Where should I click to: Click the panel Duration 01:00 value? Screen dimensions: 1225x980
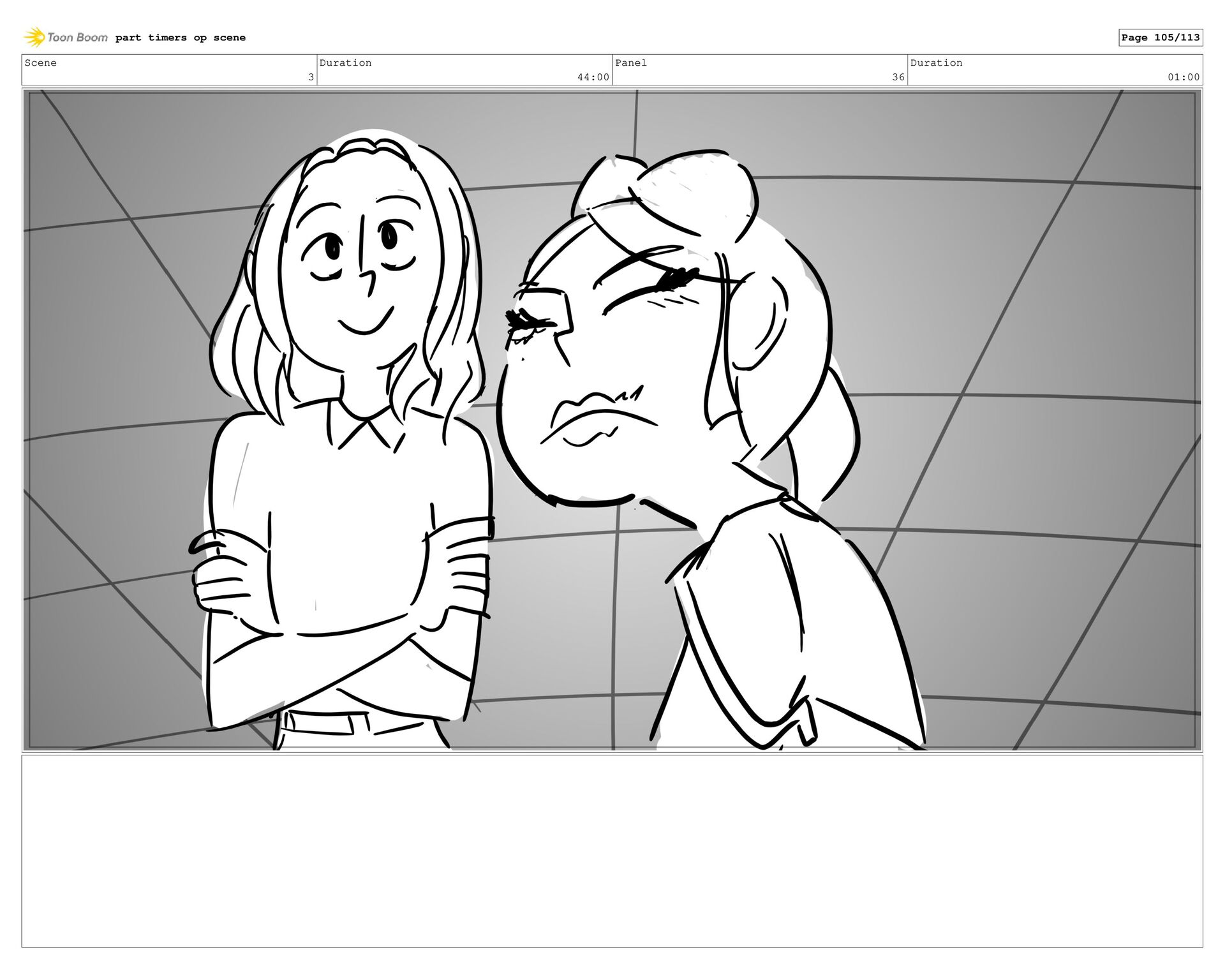click(1184, 77)
